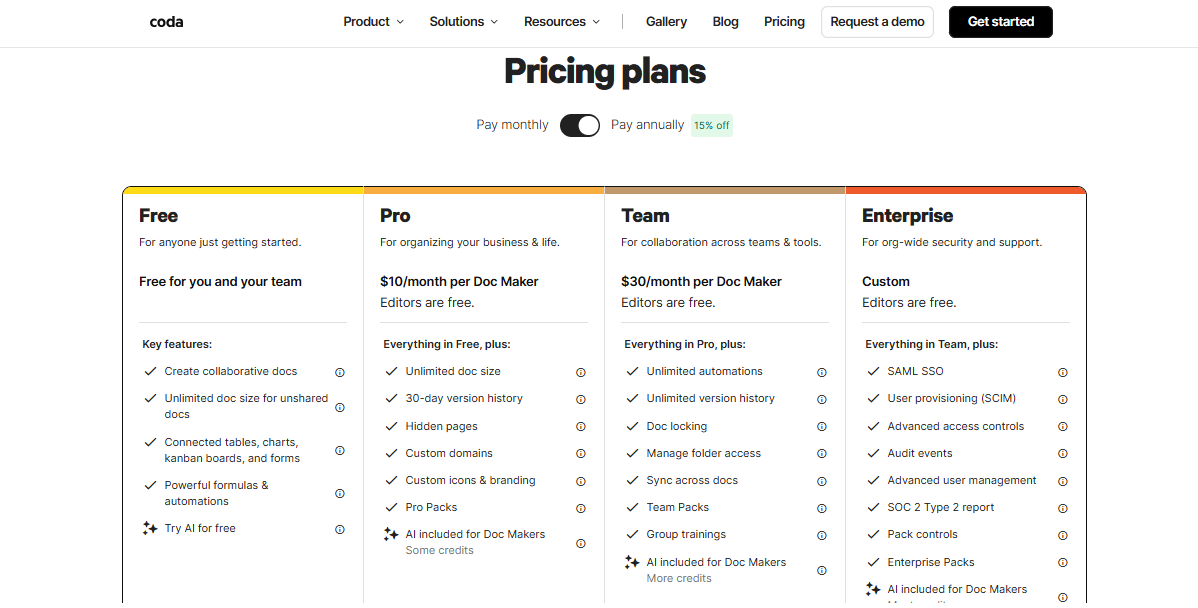Open info icon for Audit events
Screen dimensions: 1198x608
tap(1062, 454)
